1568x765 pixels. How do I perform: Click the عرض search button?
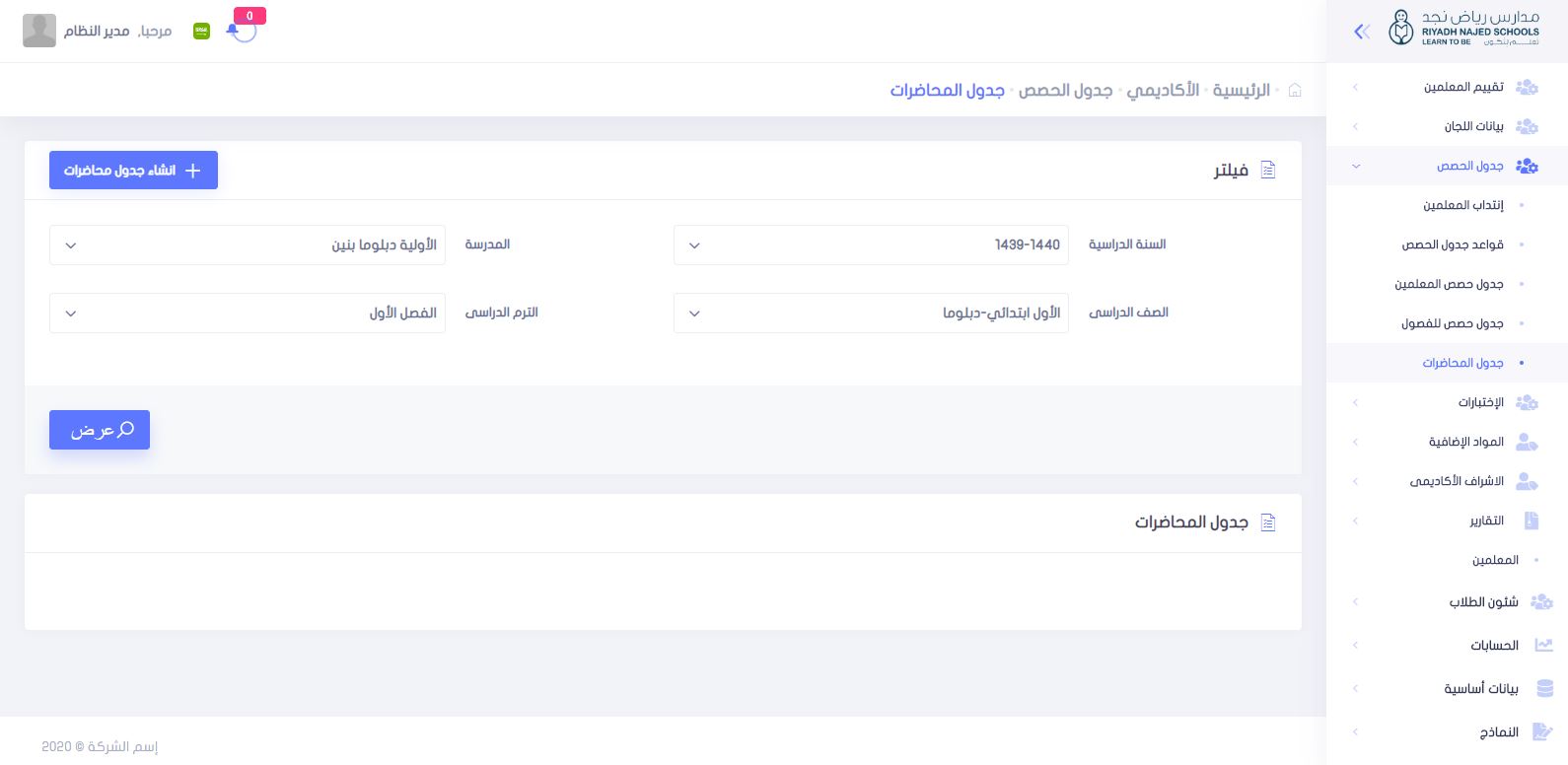pyautogui.click(x=100, y=430)
